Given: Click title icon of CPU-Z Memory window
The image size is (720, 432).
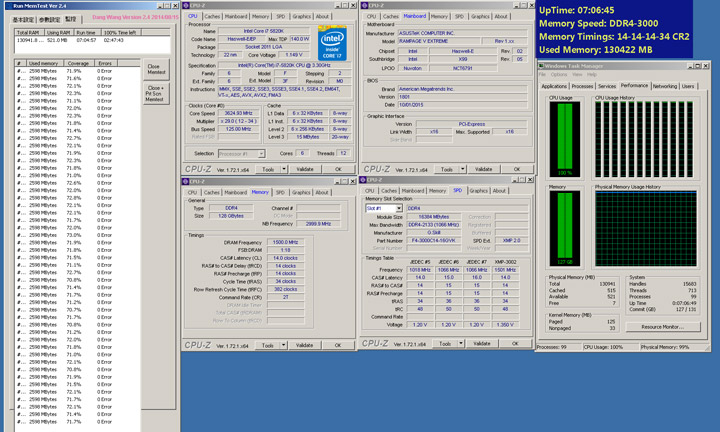Looking at the screenshot, I should point(187,181).
